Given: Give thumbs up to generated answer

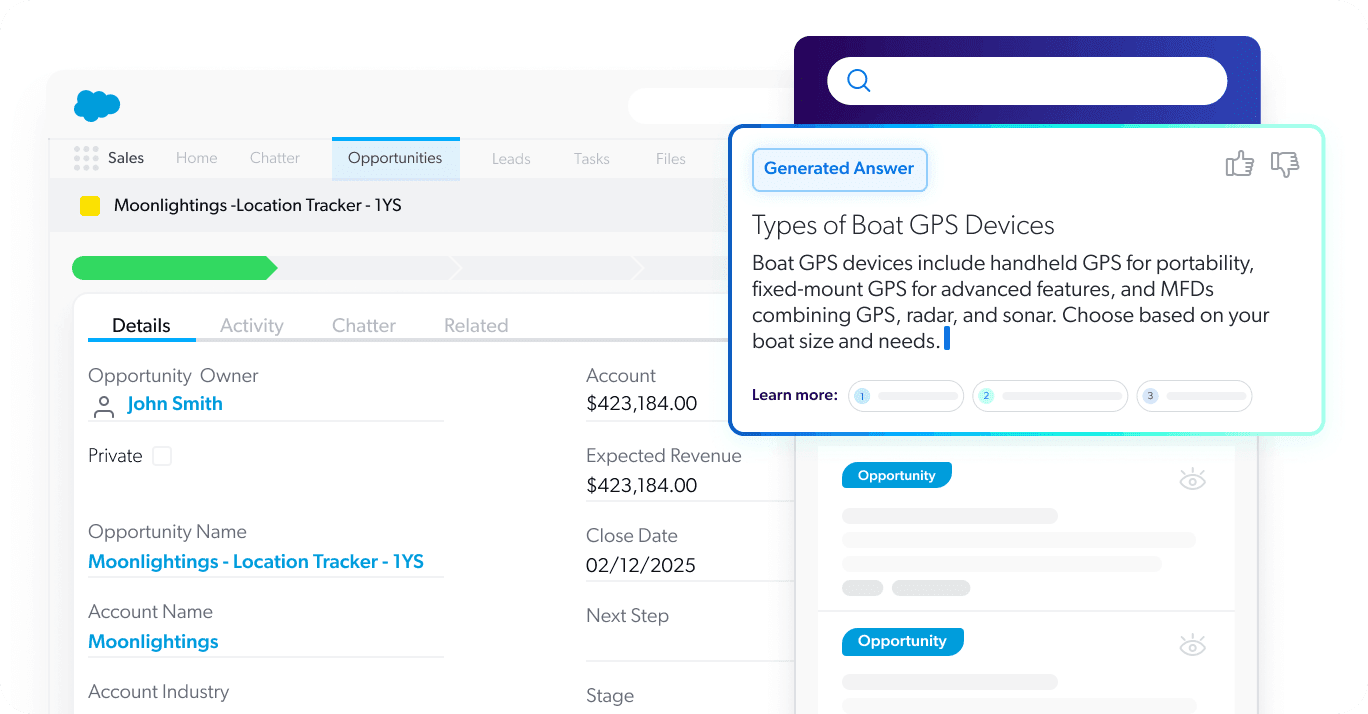Looking at the screenshot, I should [x=1240, y=164].
